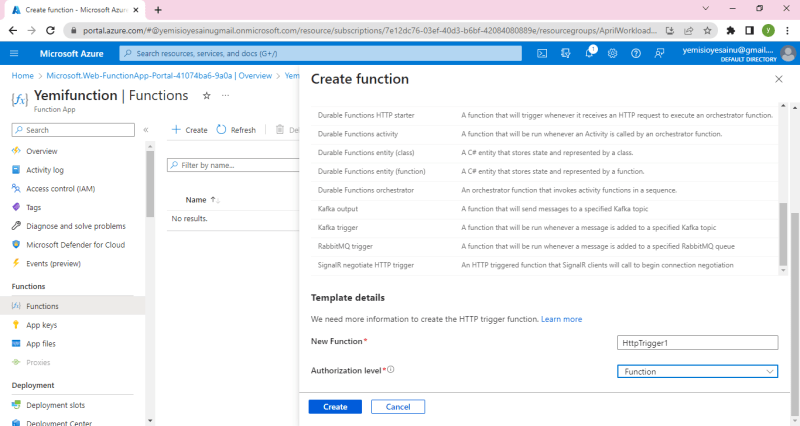The width and height of the screenshot is (800, 426).
Task: Click the account avatar in the Azure header
Action: tap(788, 53)
